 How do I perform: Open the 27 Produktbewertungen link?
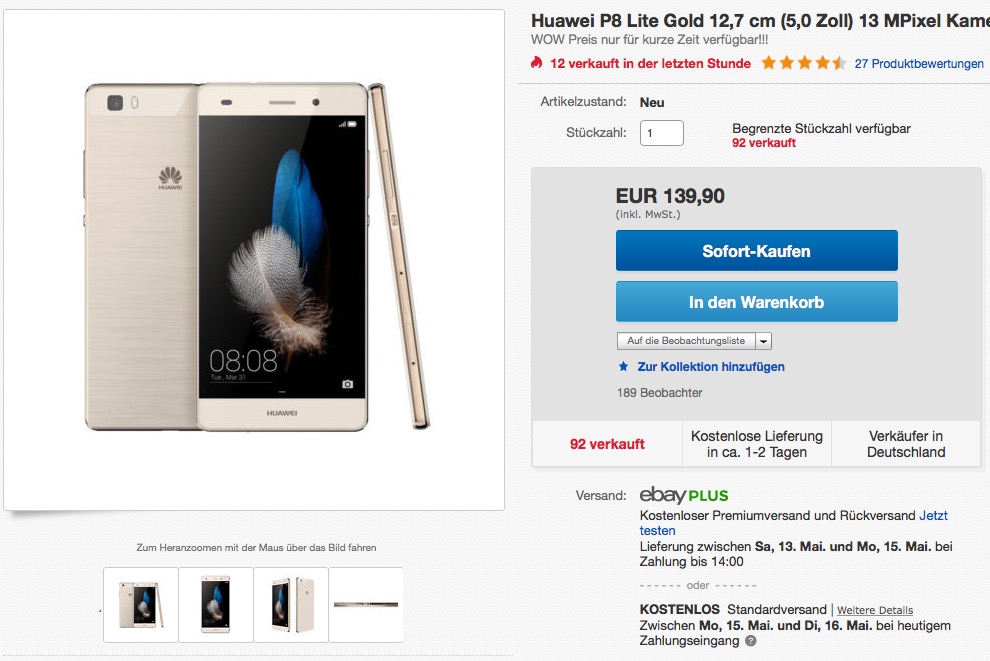(919, 64)
